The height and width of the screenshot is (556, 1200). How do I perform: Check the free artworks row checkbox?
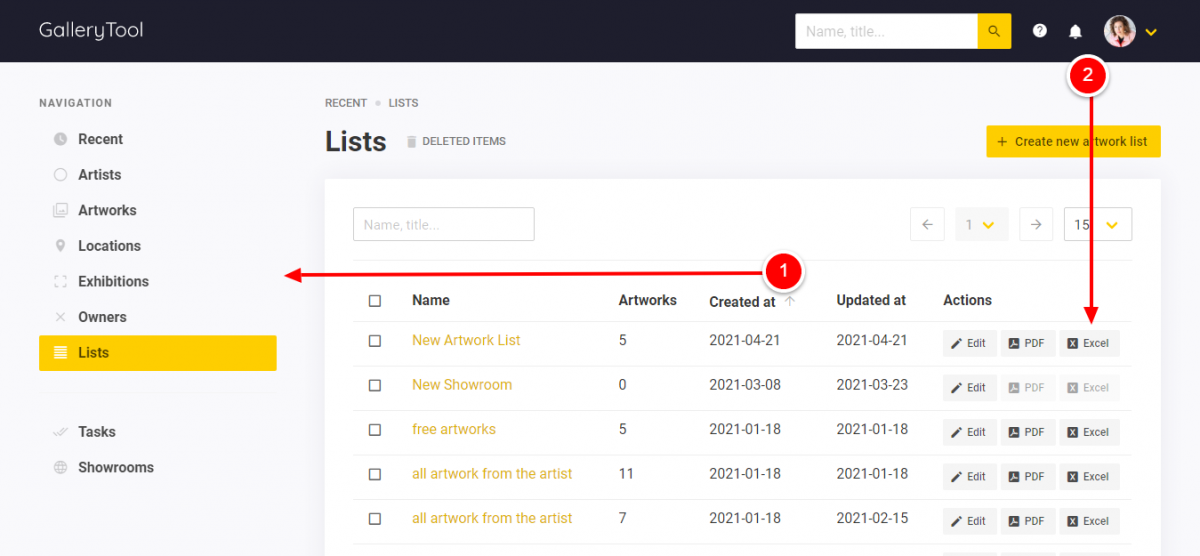coord(375,430)
